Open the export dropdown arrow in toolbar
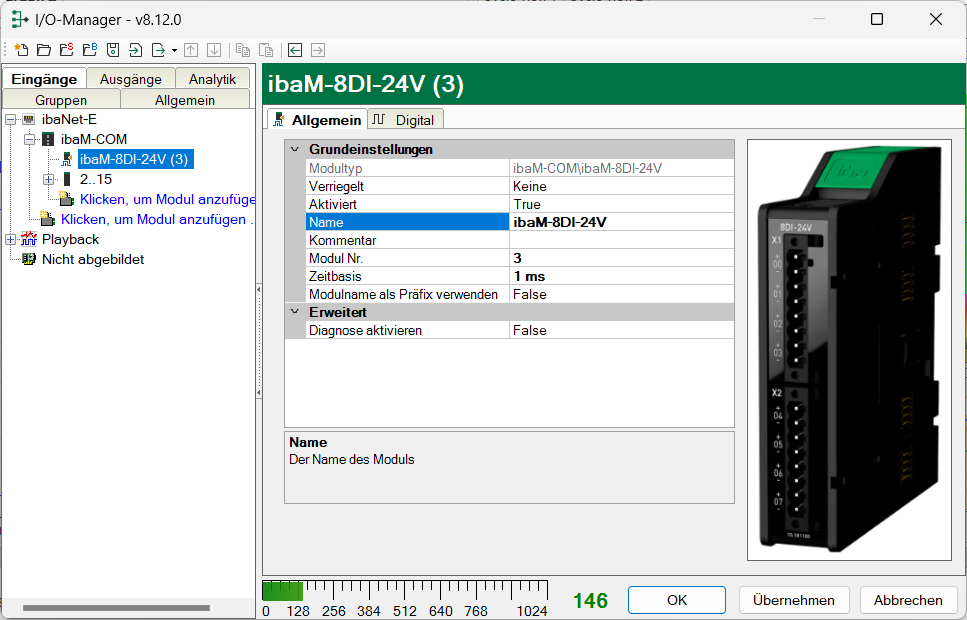The image size is (967, 620). point(175,51)
